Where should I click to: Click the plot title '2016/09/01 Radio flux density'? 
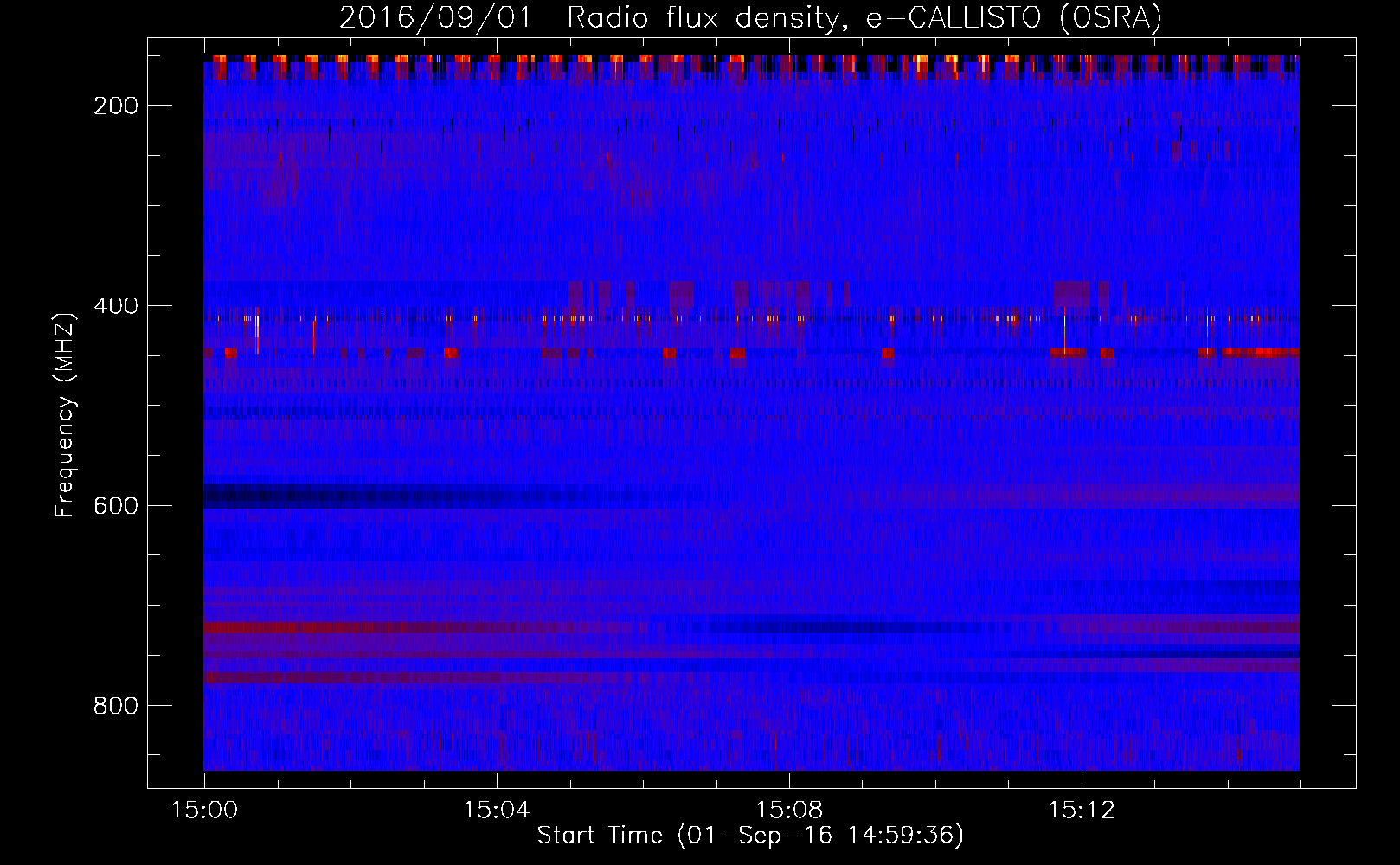point(750,18)
